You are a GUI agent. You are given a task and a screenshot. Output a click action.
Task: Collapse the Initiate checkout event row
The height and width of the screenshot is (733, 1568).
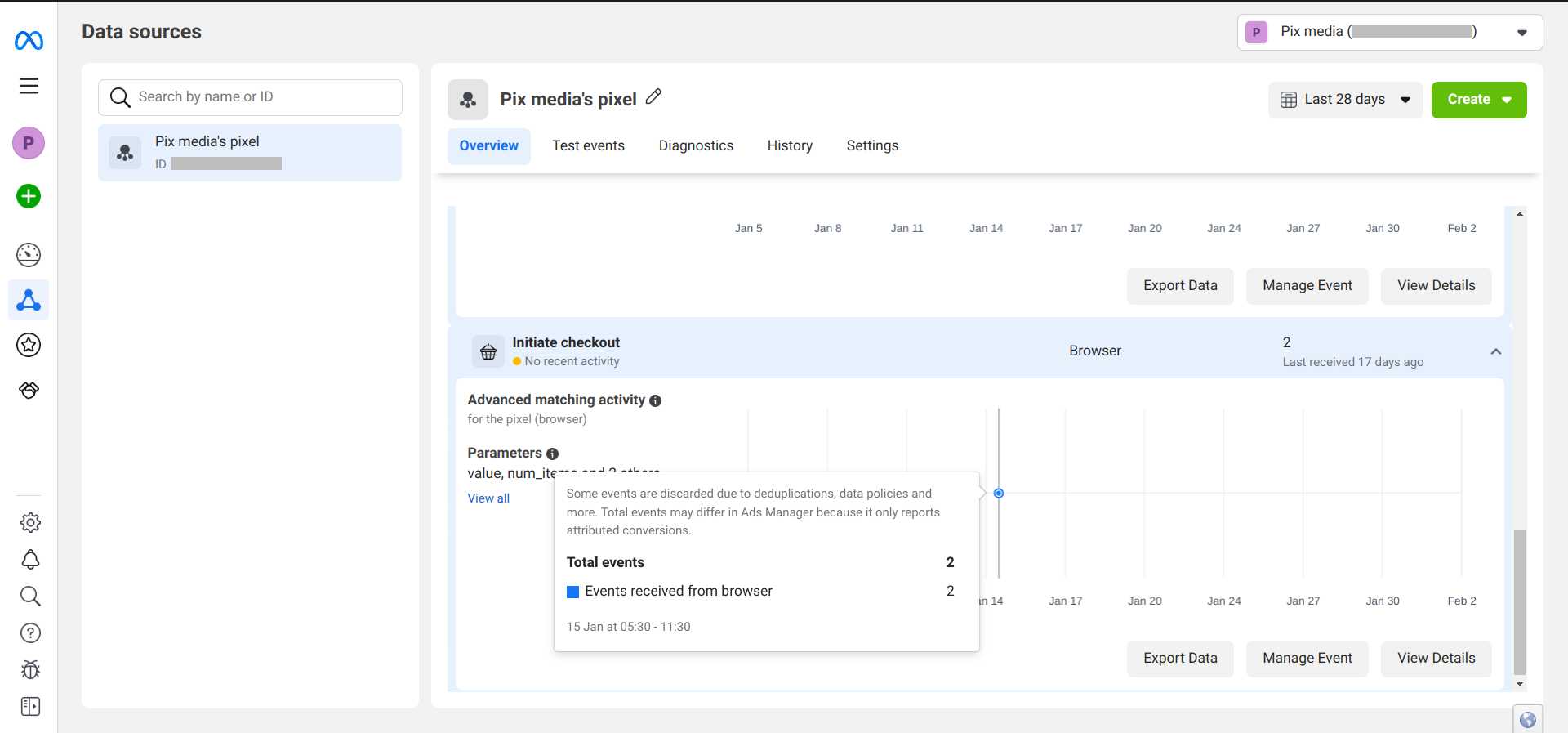pos(1495,351)
